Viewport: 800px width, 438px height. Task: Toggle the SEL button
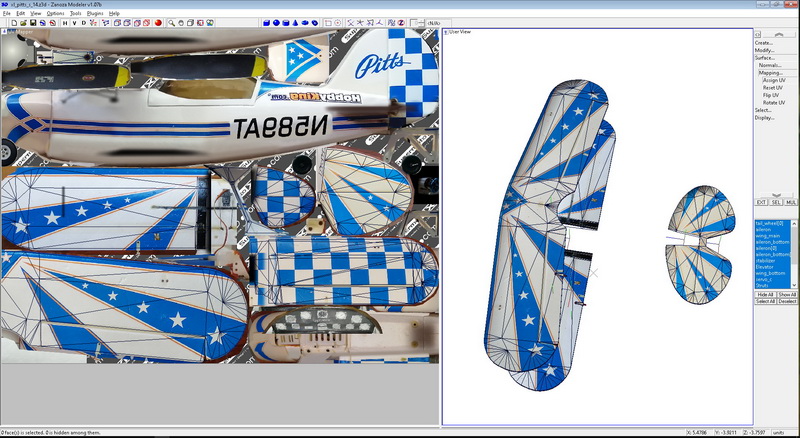click(x=776, y=202)
